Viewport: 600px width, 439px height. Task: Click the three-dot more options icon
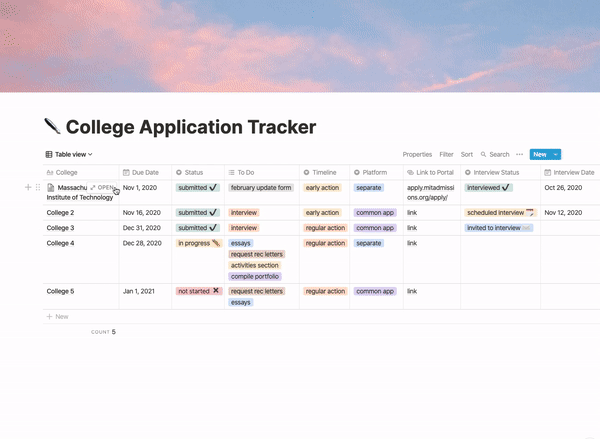click(x=519, y=154)
